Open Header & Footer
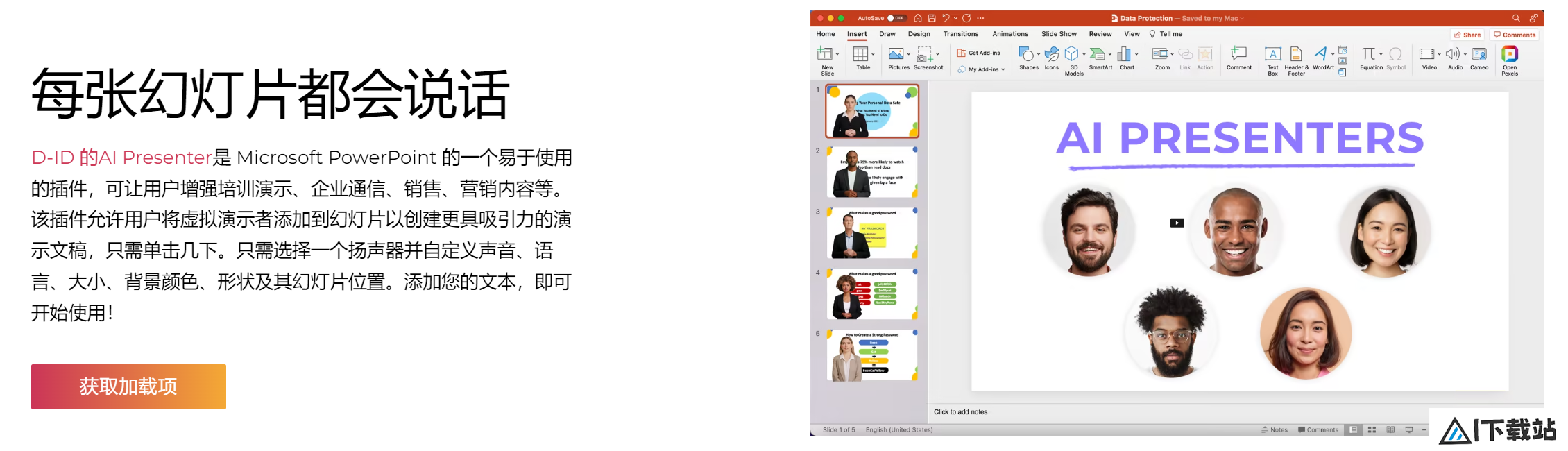Screen dimensions: 1568x451 pos(1296,61)
